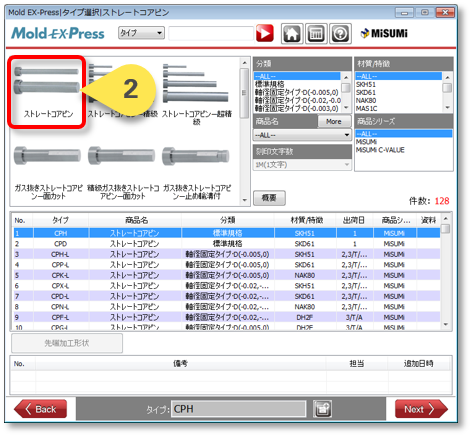The width and height of the screenshot is (470, 436).
Task: Sort by the 商品名 column header
Action: [x=136, y=220]
